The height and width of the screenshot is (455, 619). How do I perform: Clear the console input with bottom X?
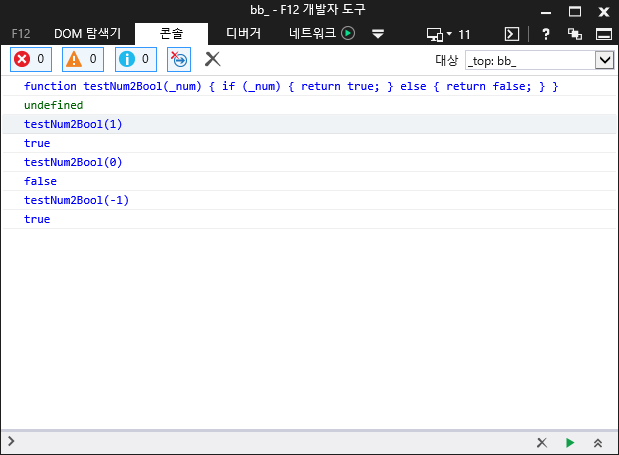pyautogui.click(x=542, y=442)
